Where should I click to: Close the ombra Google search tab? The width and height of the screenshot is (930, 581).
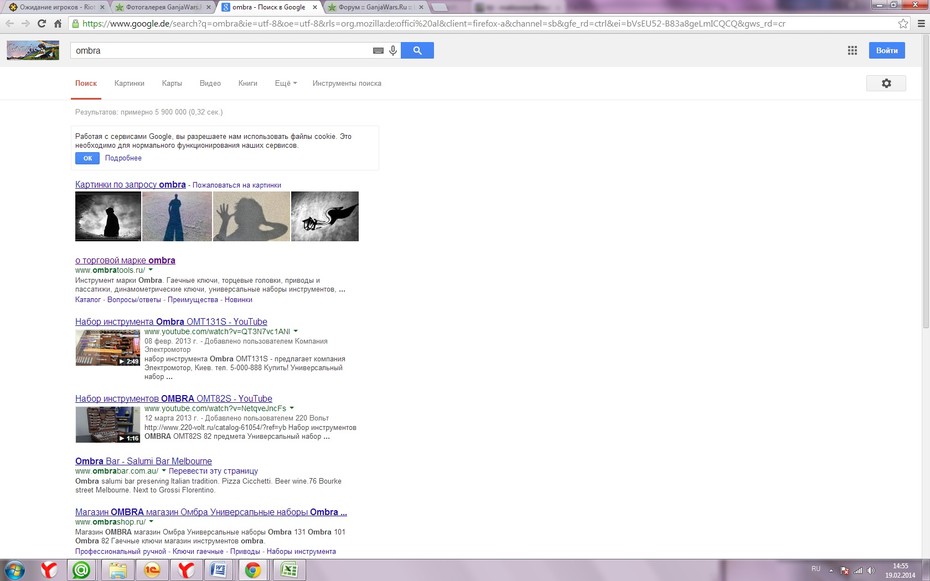click(x=314, y=7)
